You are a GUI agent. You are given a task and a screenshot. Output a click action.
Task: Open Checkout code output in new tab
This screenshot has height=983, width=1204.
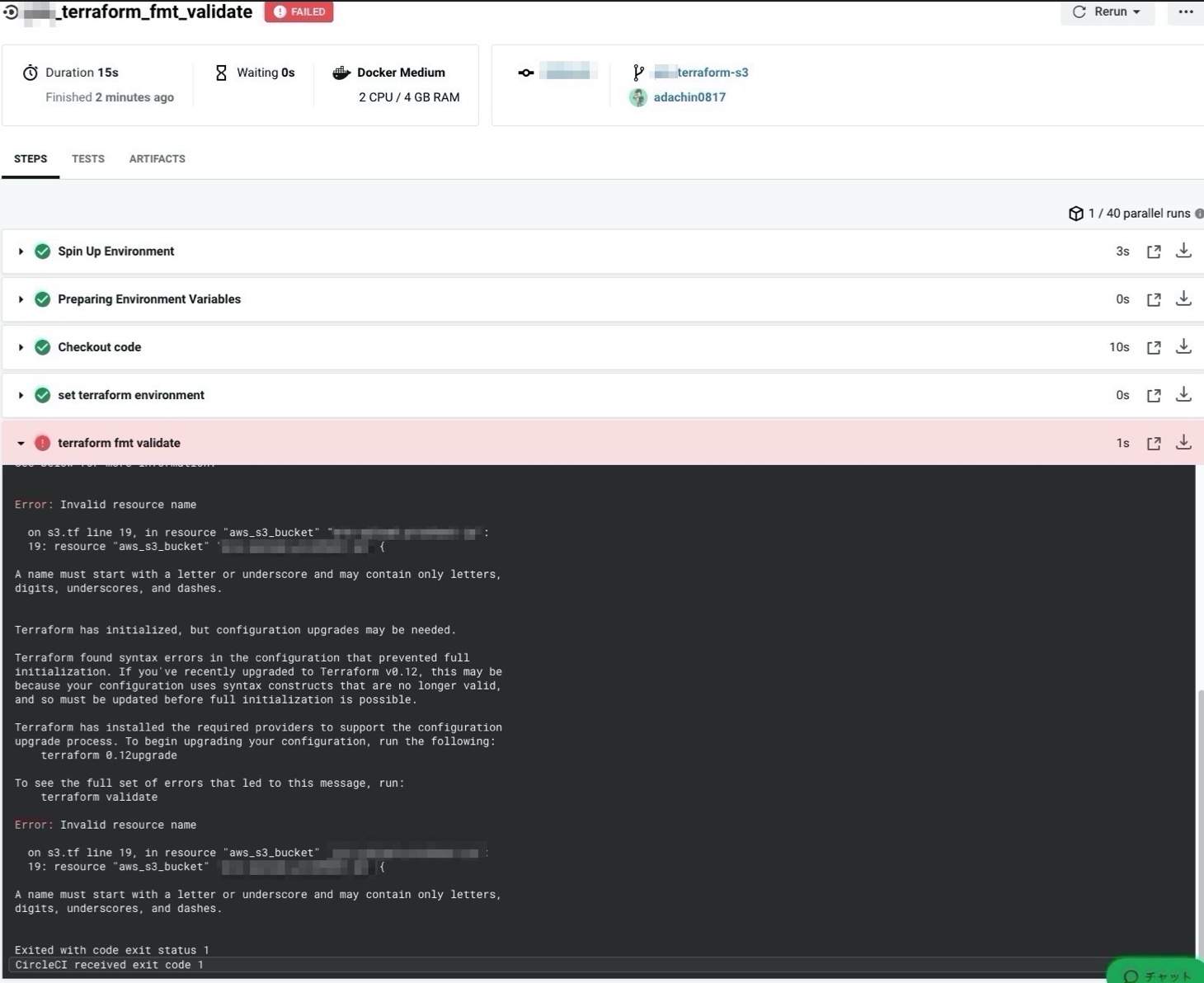click(1154, 347)
